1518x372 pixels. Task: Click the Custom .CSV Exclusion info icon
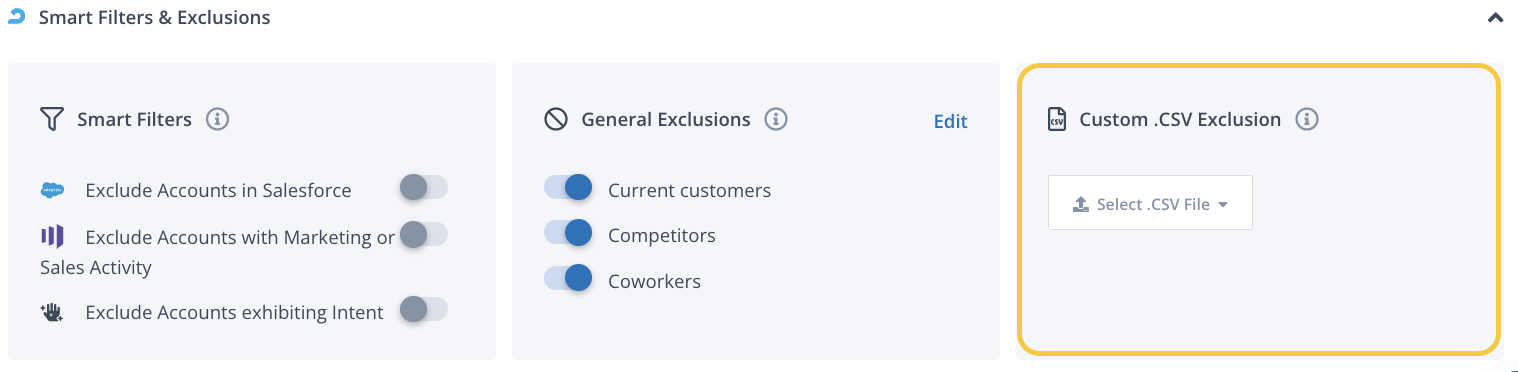tap(1306, 120)
